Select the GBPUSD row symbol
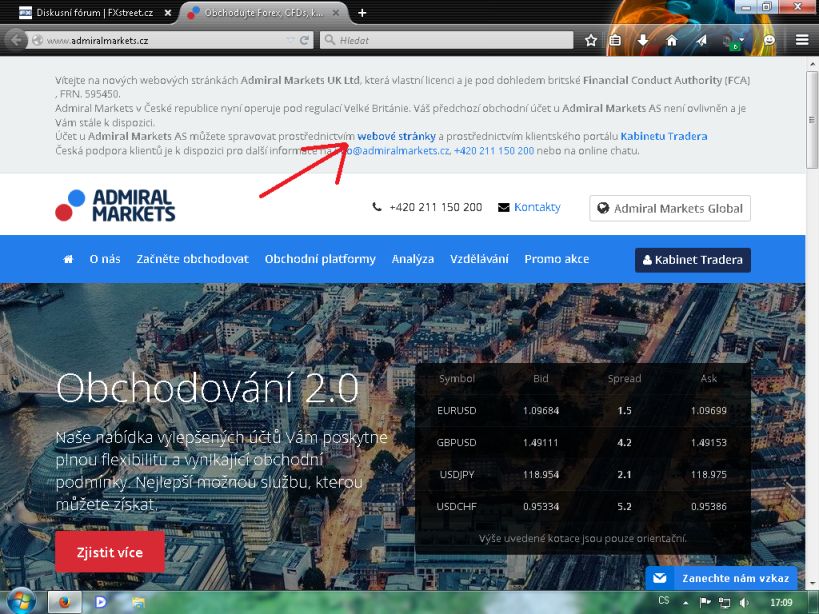The height and width of the screenshot is (614, 819). point(457,443)
